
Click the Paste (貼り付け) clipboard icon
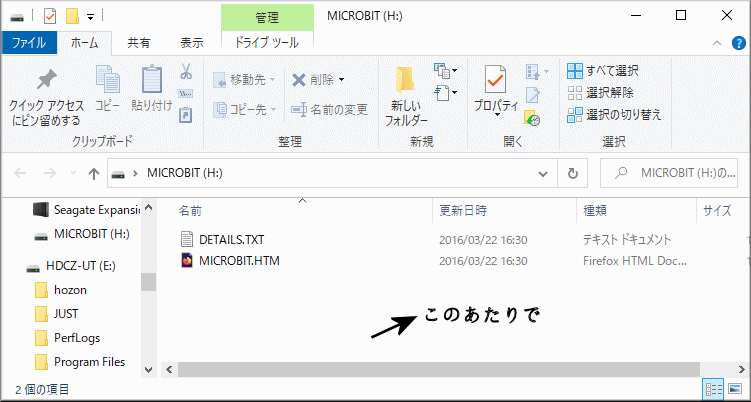pyautogui.click(x=152, y=79)
